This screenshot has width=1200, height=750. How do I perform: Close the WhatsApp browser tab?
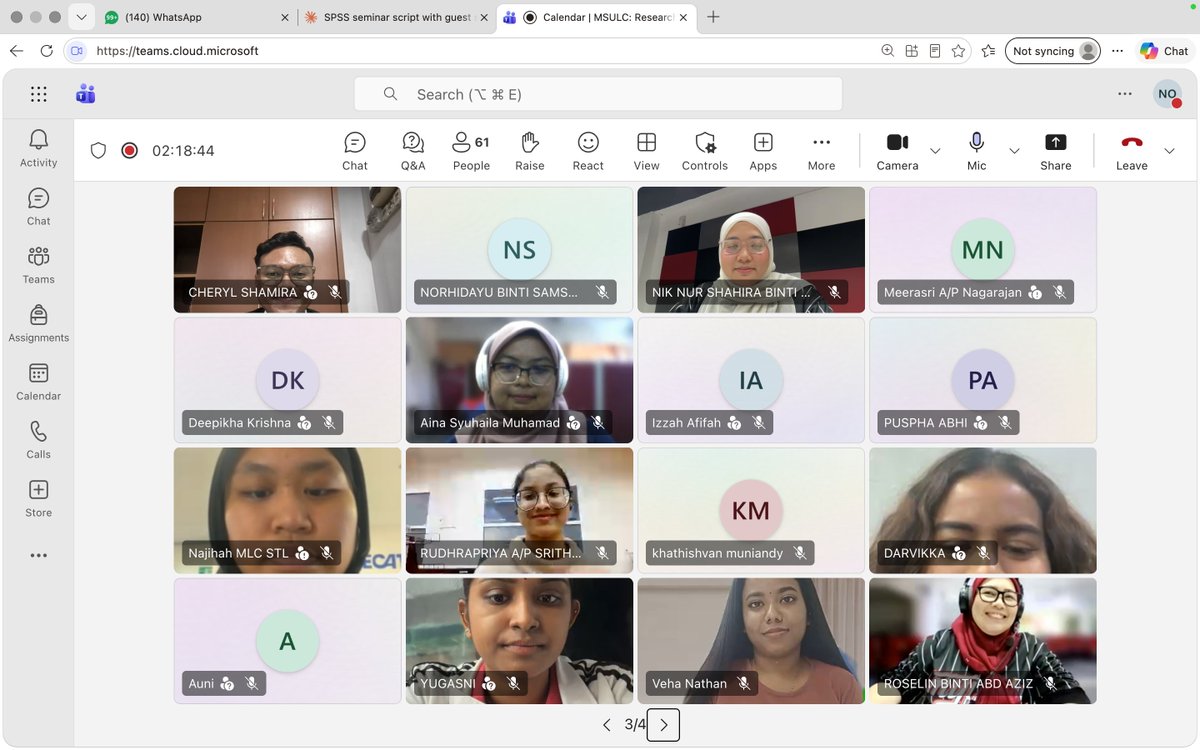(x=284, y=18)
